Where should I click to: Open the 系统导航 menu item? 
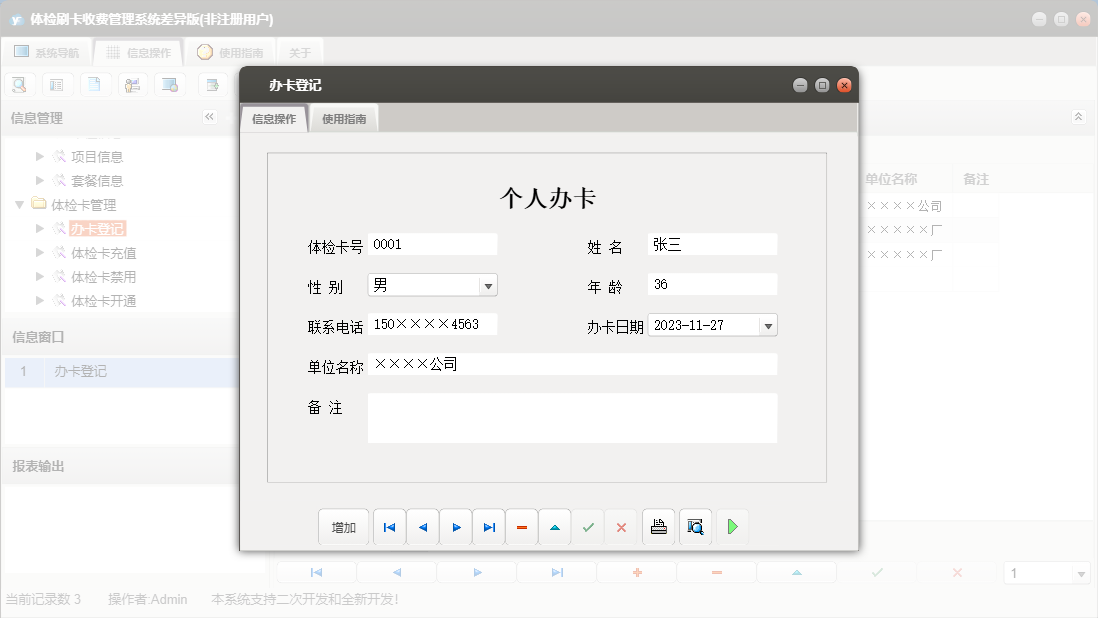tap(44, 51)
